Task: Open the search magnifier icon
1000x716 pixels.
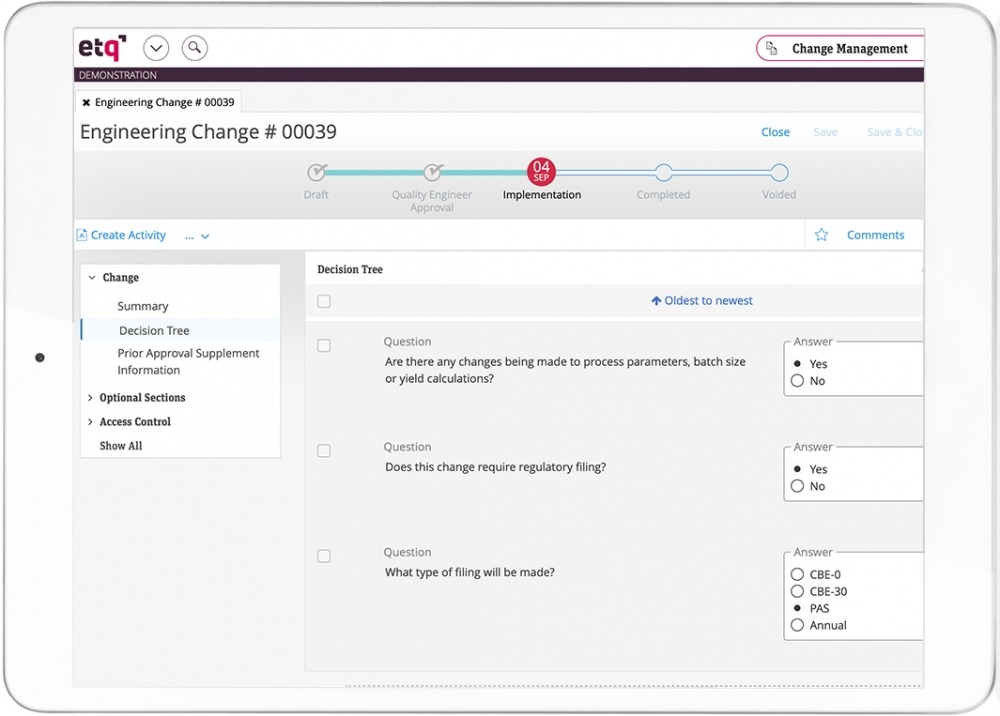Action: 194,47
